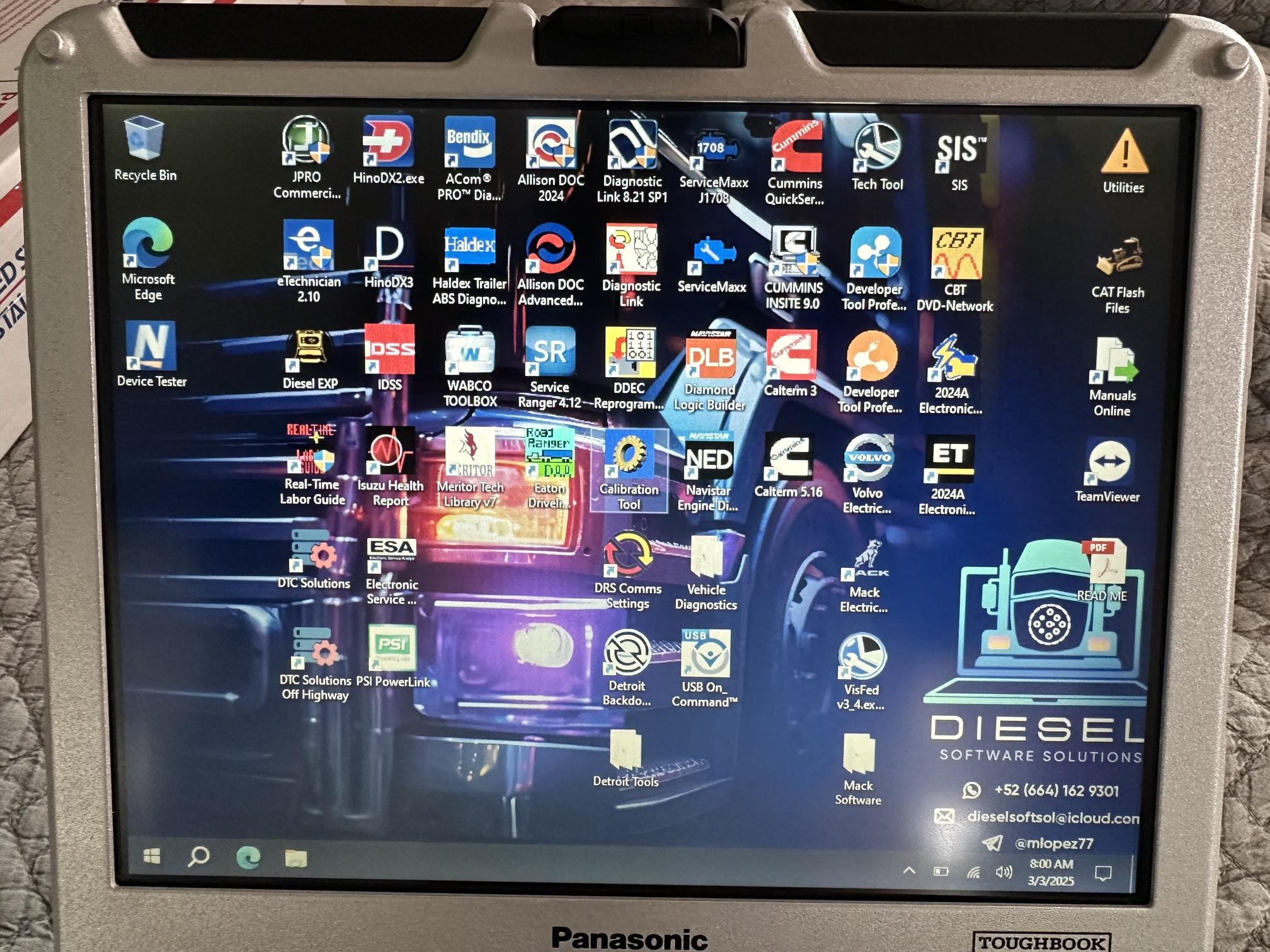Open taskbar search magnifier
Image resolution: width=1270 pixels, height=952 pixels.
pyautogui.click(x=199, y=856)
